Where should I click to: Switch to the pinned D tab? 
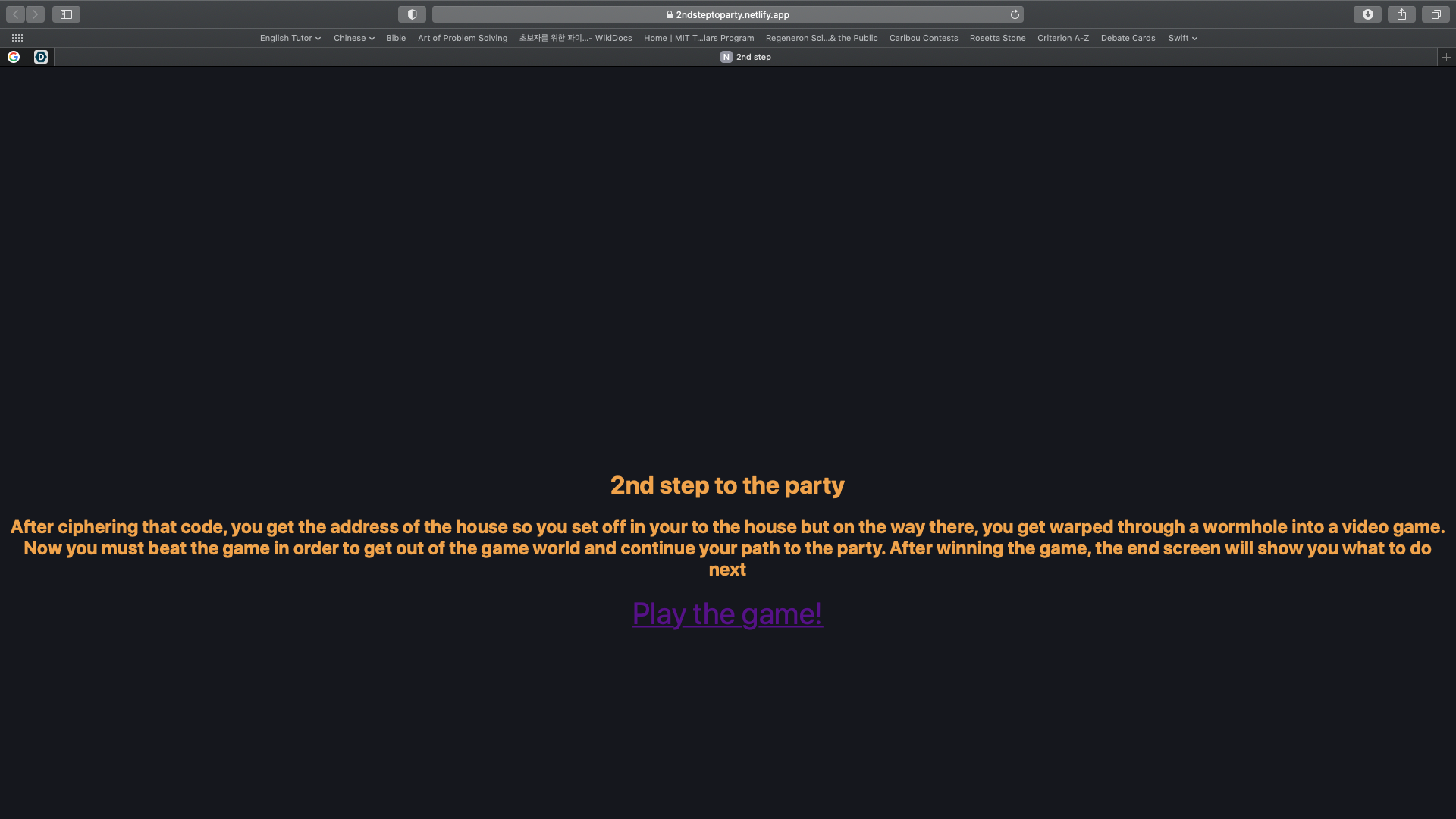(x=41, y=57)
